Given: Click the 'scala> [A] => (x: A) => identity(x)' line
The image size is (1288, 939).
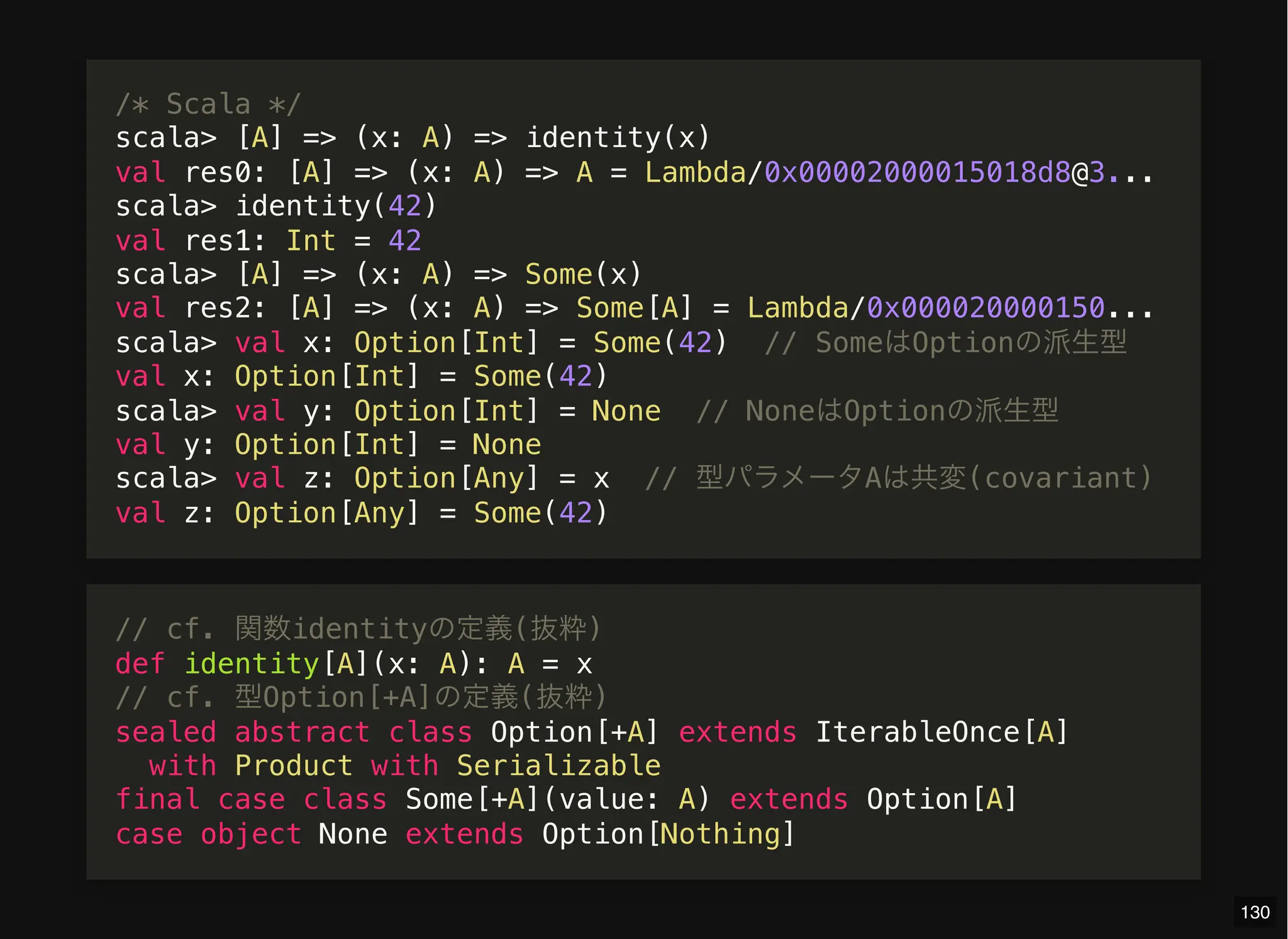Looking at the screenshot, I should [413, 138].
